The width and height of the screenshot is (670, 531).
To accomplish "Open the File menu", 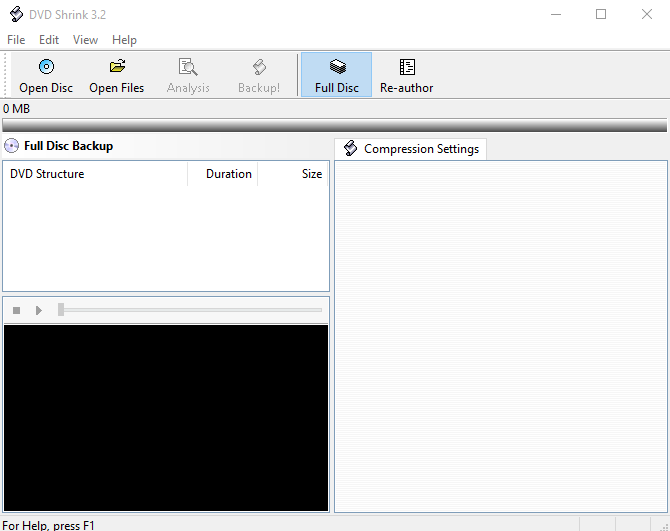I will tap(16, 40).
